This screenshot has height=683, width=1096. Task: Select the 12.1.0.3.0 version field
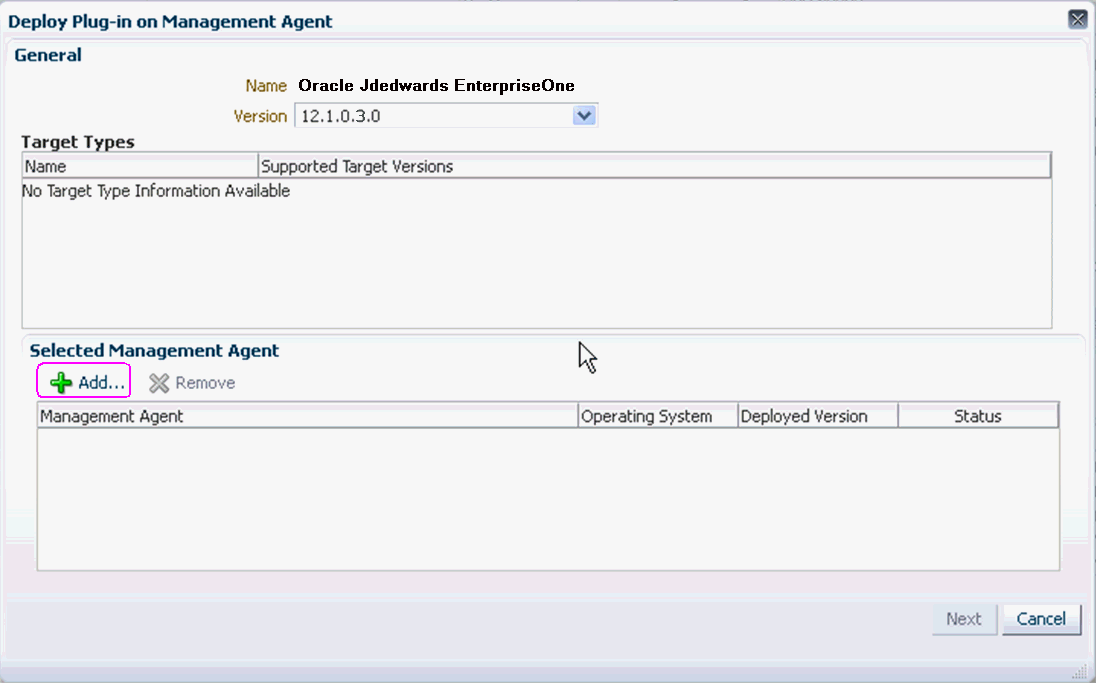pyautogui.click(x=446, y=115)
